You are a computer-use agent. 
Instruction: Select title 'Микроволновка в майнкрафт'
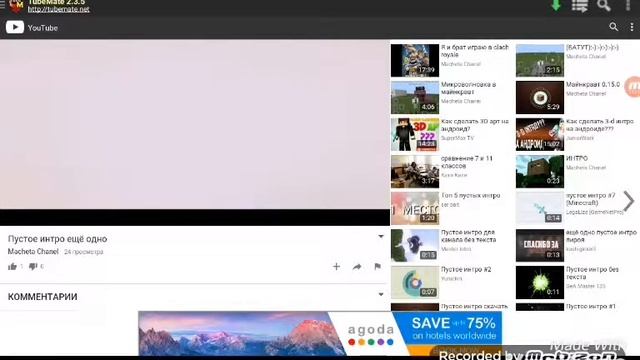[468, 88]
